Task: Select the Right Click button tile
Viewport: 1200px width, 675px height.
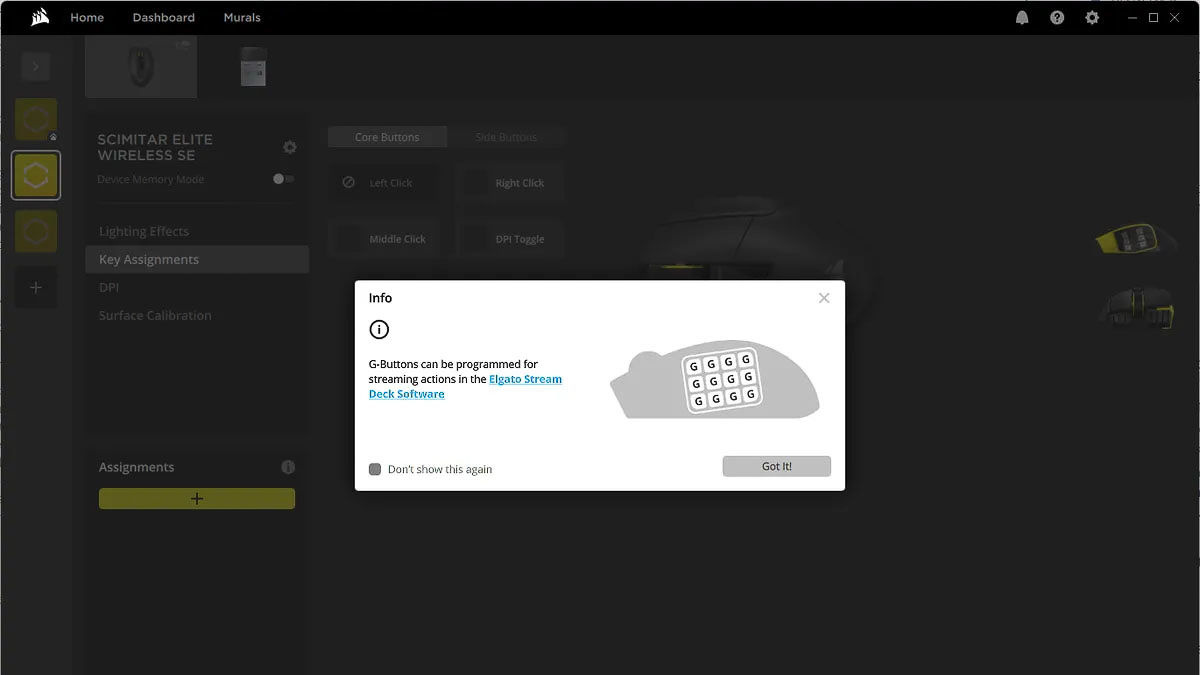Action: click(x=512, y=183)
